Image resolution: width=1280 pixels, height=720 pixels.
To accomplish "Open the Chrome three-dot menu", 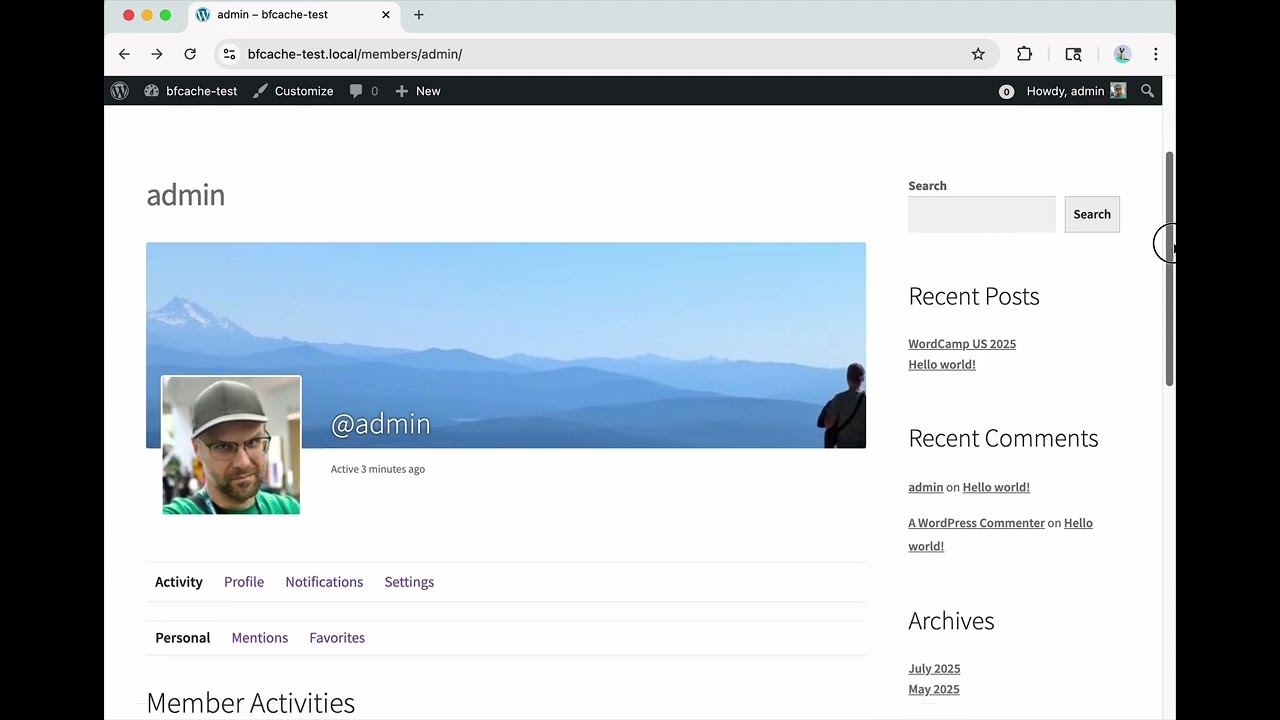I will pos(1156,54).
